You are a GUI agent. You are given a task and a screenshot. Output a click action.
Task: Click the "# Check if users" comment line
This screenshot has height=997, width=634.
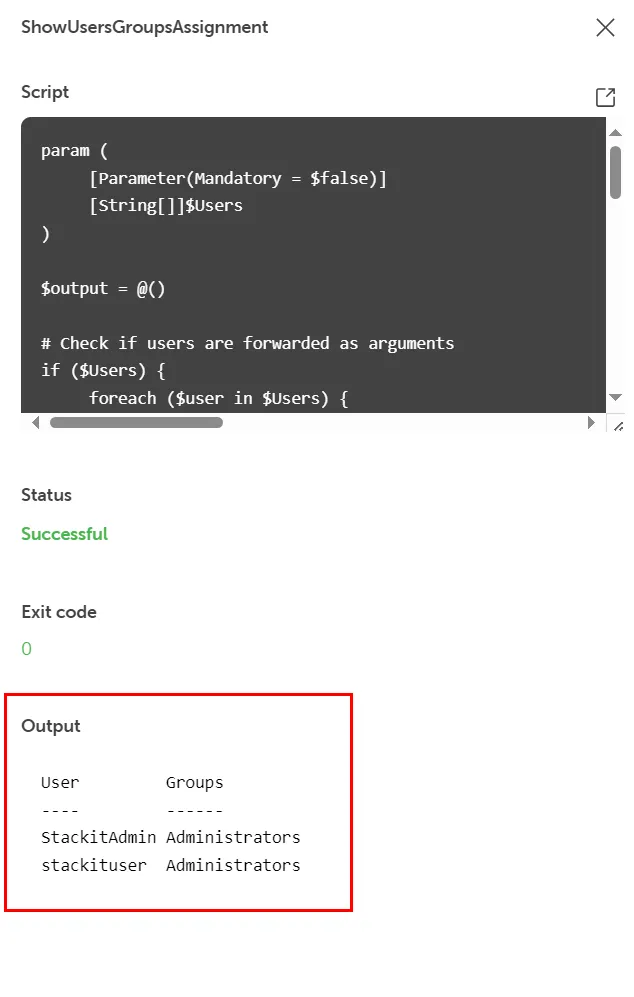247,343
